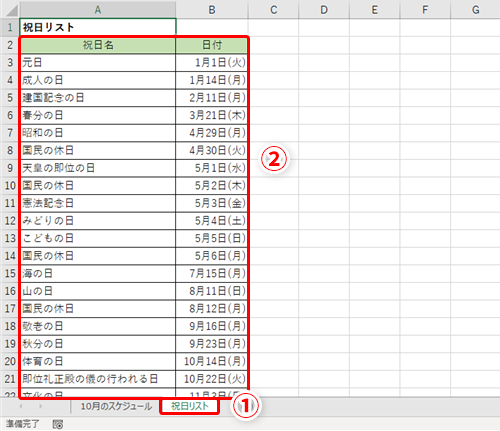Click the 日付 header cell

(x=212, y=45)
